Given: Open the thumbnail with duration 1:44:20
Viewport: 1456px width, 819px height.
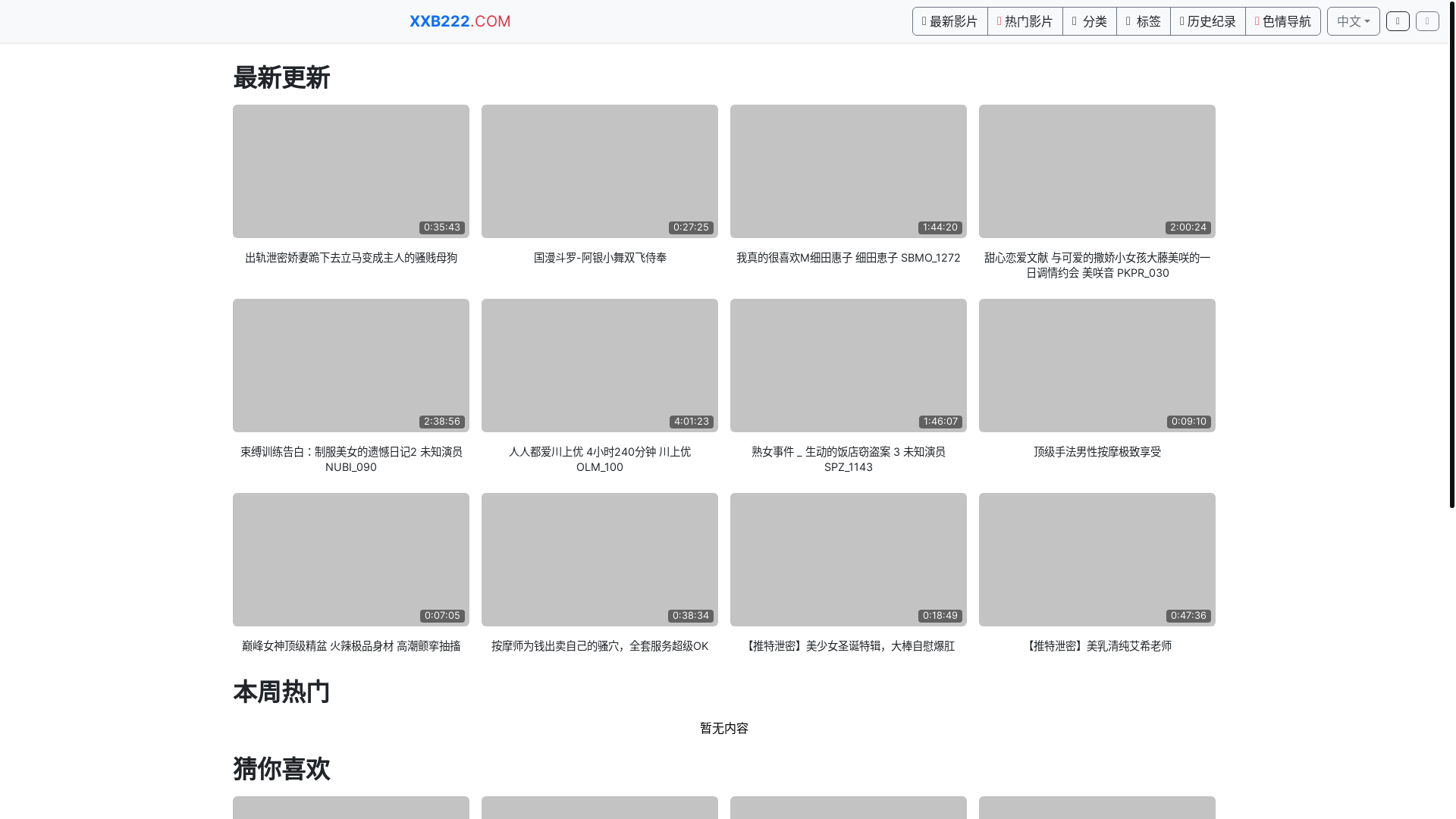Looking at the screenshot, I should point(849,171).
